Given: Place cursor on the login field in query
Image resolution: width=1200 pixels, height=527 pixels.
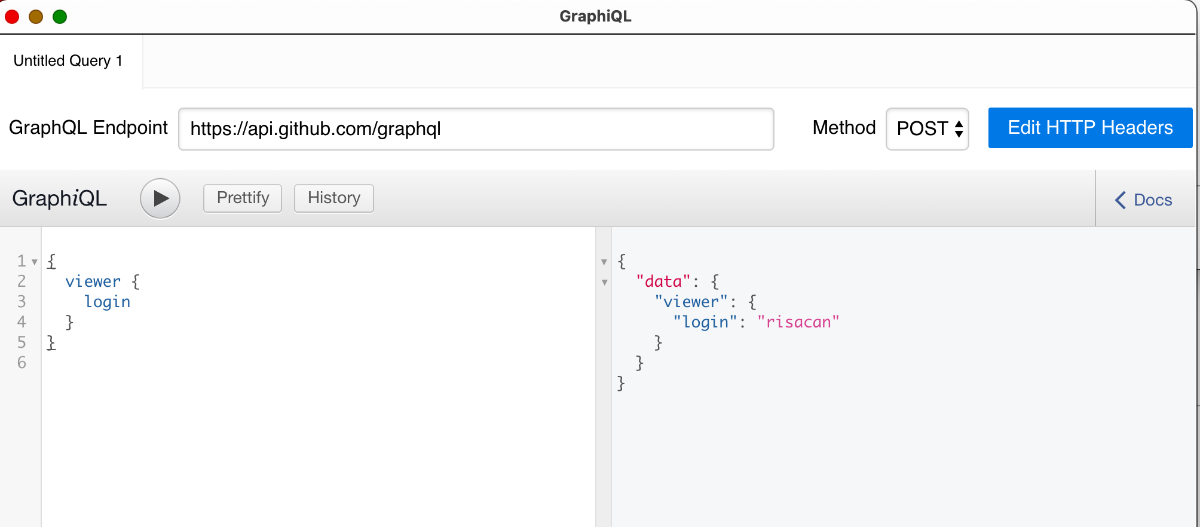Looking at the screenshot, I should click(x=107, y=301).
